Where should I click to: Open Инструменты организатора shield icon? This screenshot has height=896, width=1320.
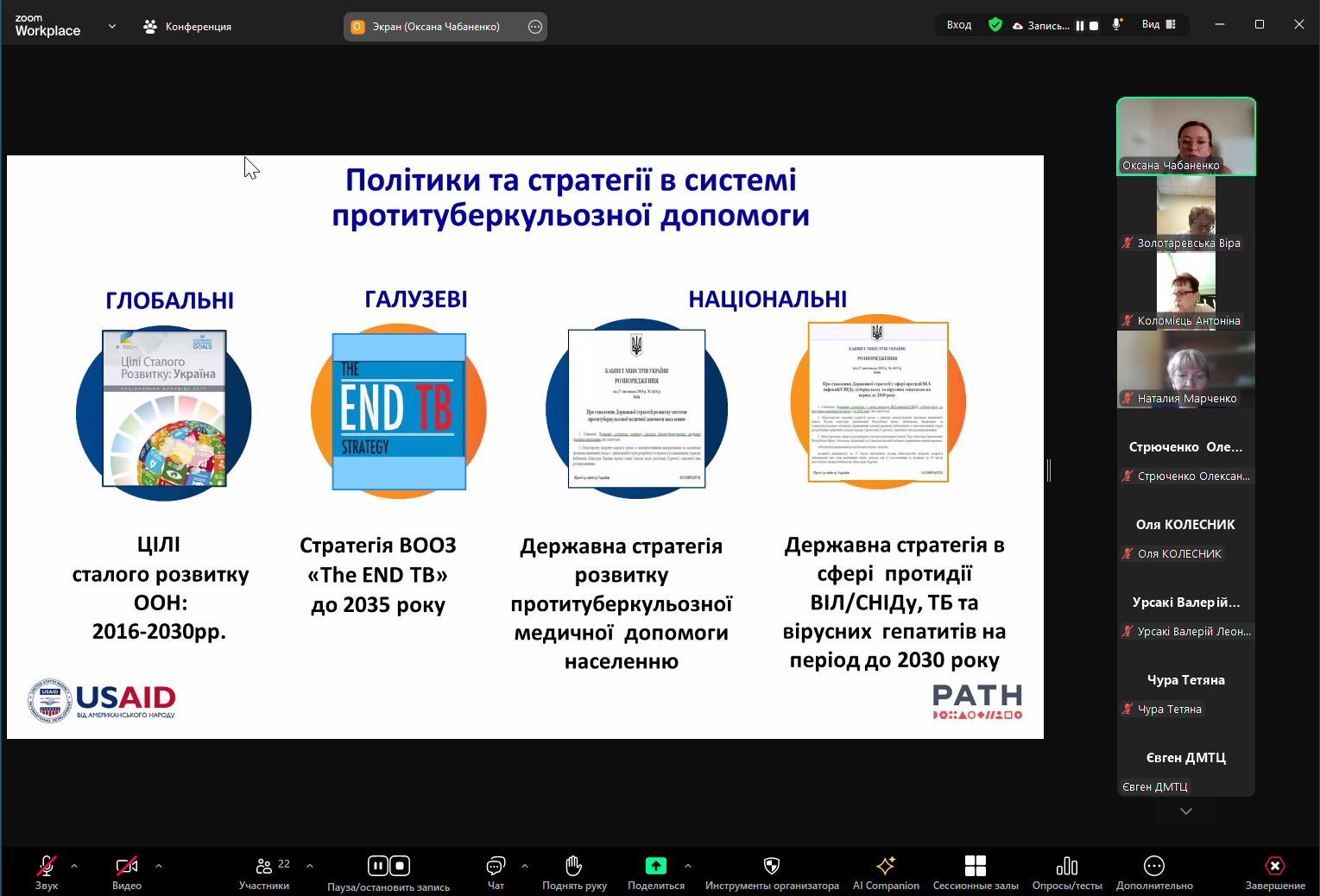click(772, 867)
